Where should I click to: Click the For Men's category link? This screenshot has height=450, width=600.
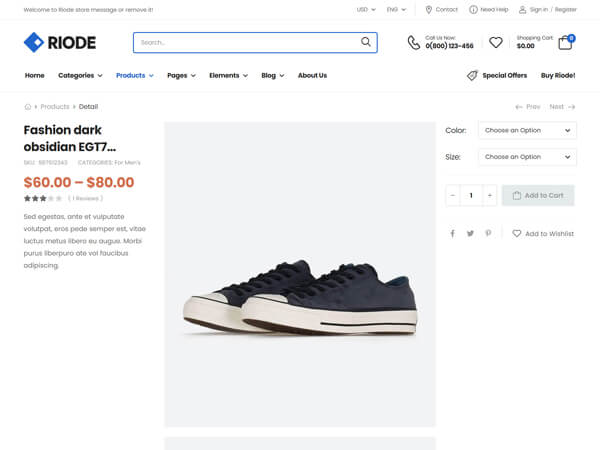(127, 163)
